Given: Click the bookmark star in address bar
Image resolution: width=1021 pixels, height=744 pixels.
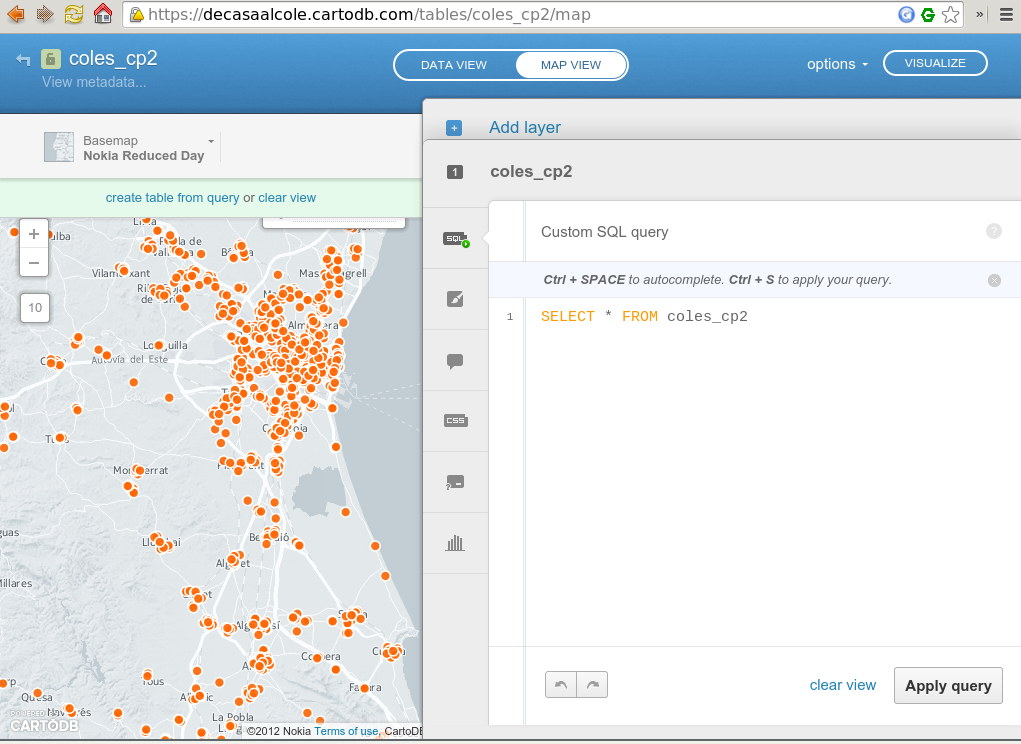Looking at the screenshot, I should click(951, 14).
